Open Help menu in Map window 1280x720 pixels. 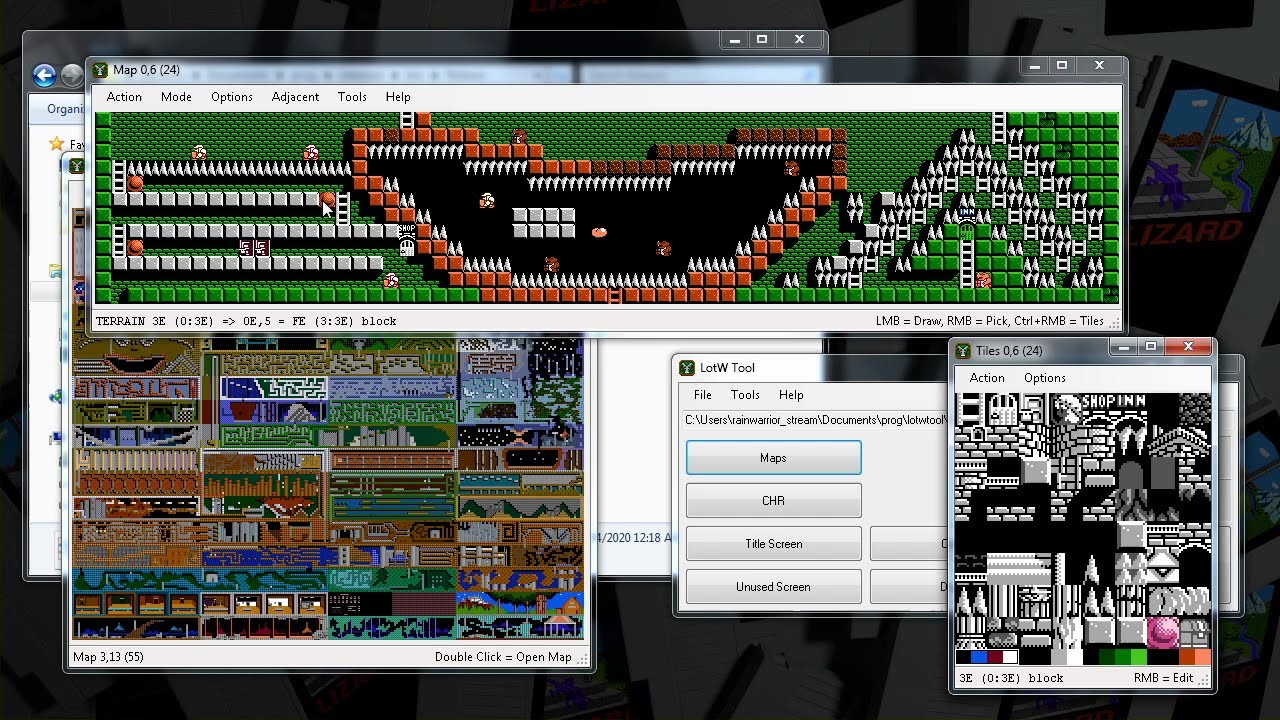point(398,97)
